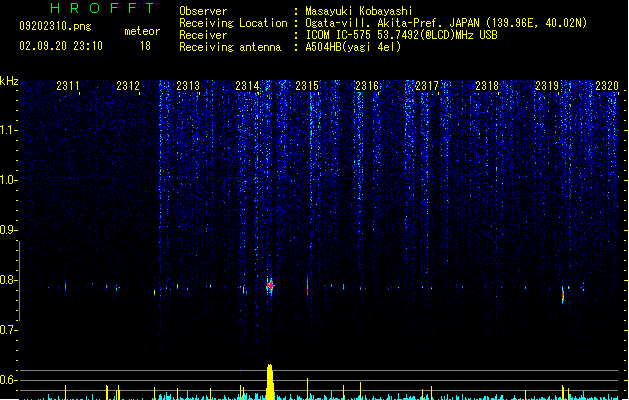The width and height of the screenshot is (629, 400).
Task: Click the 2317 time marker
Action: (x=427, y=86)
